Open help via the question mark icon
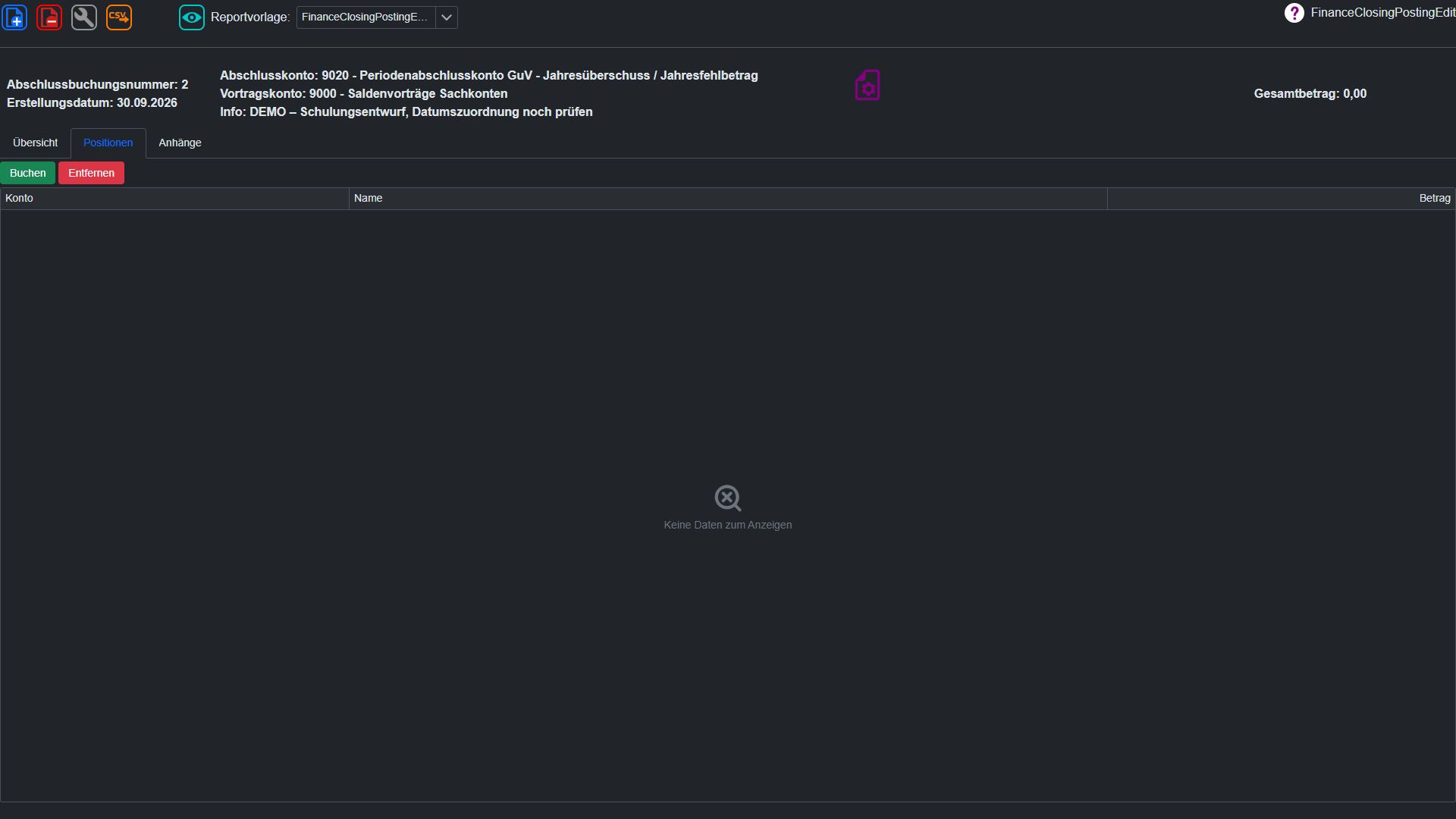The height and width of the screenshot is (819, 1456). click(1294, 13)
